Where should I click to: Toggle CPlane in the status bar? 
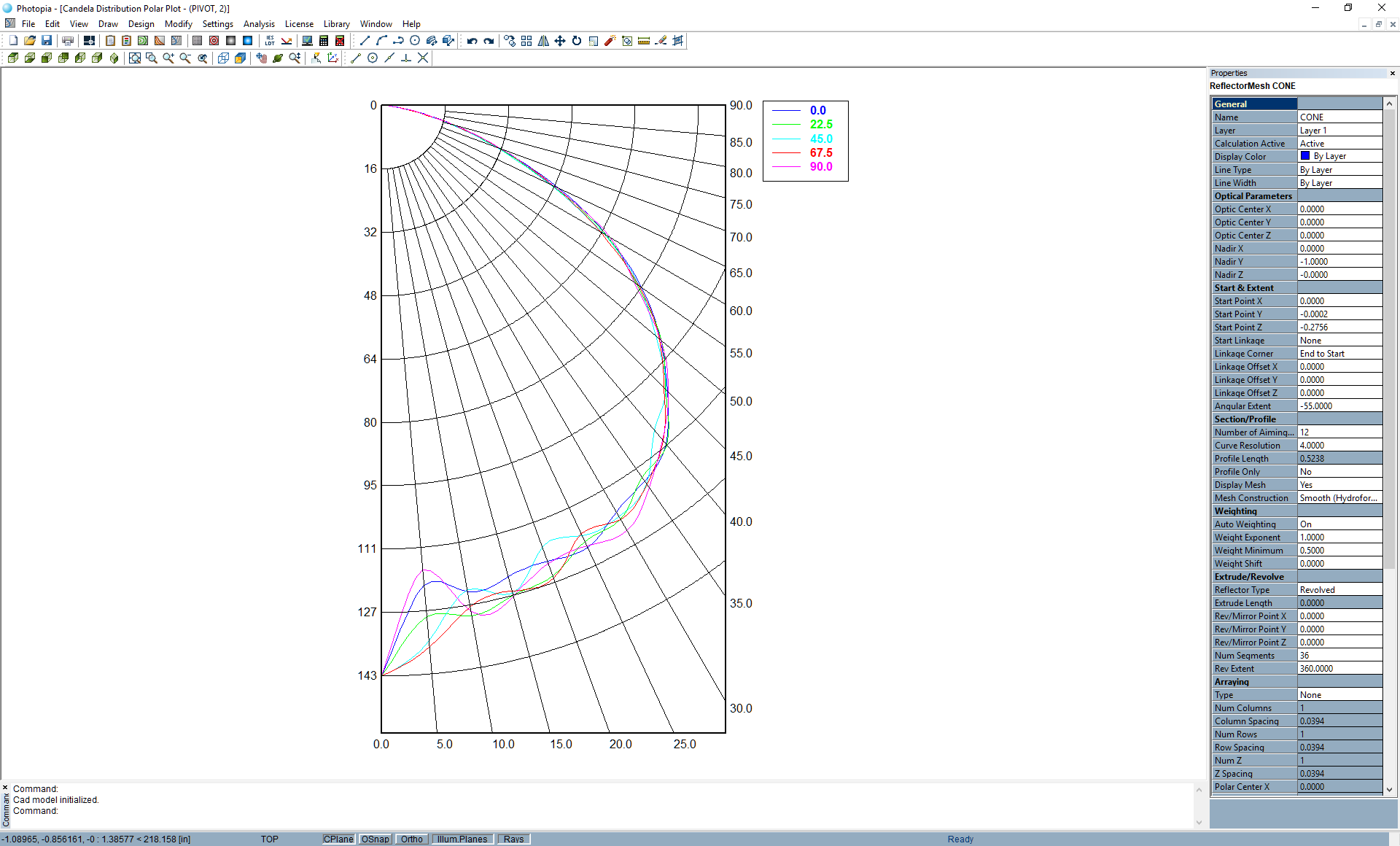pos(338,839)
